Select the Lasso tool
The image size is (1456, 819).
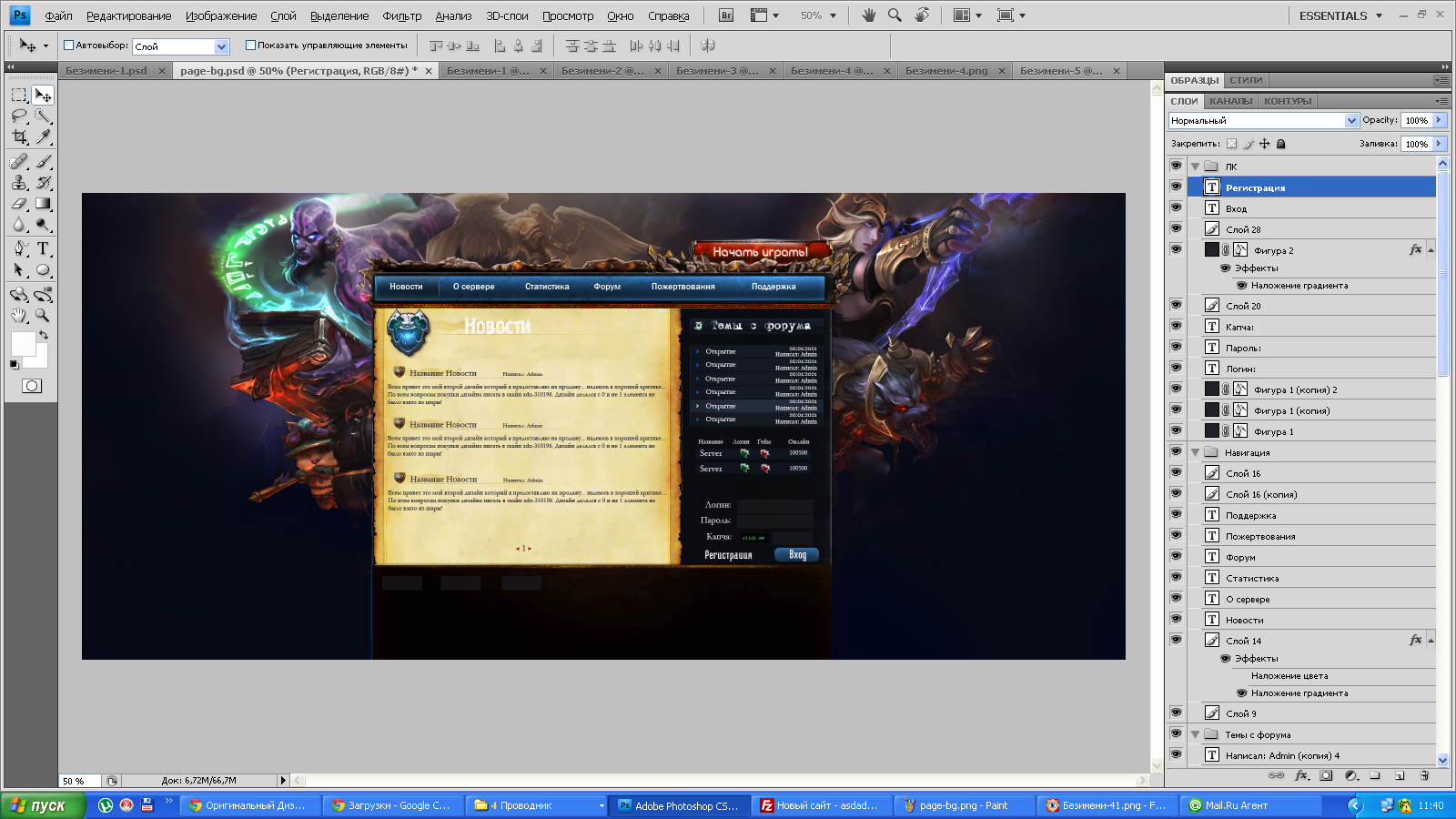(x=19, y=116)
